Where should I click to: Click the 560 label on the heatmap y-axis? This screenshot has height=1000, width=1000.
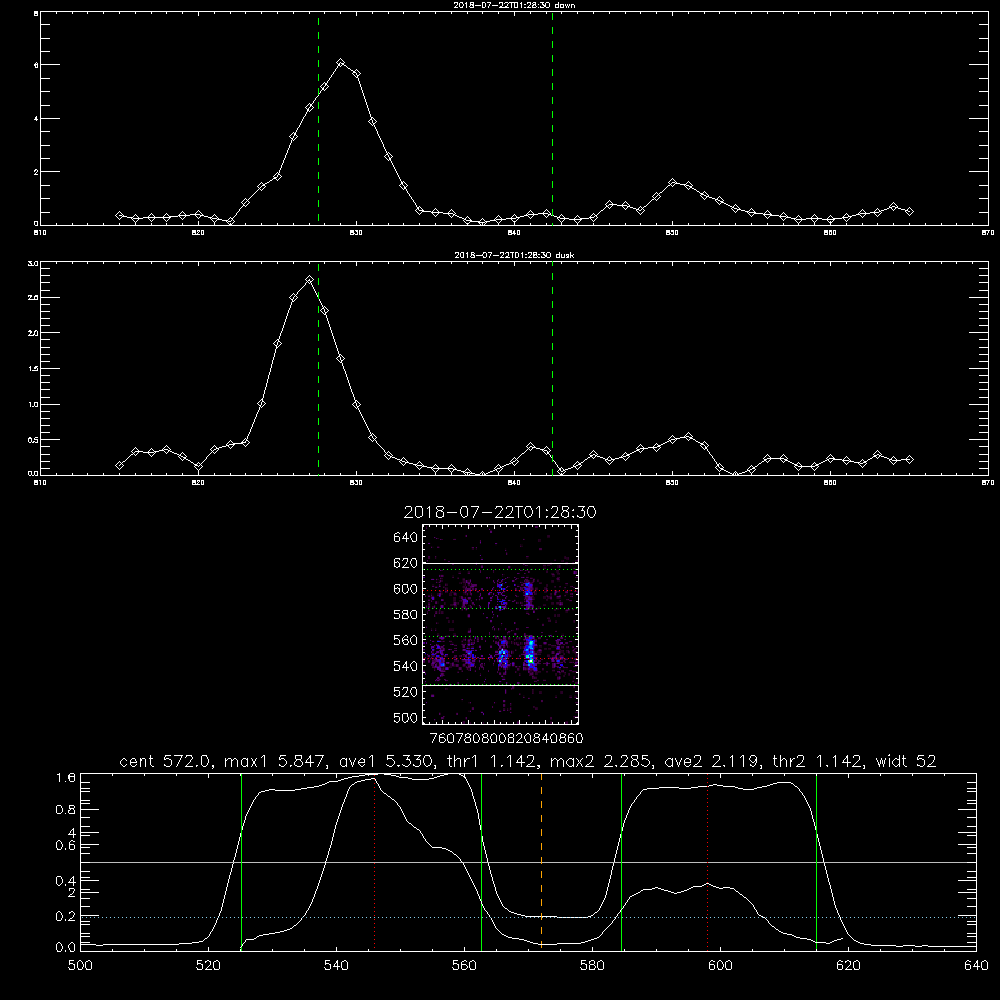coord(405,640)
